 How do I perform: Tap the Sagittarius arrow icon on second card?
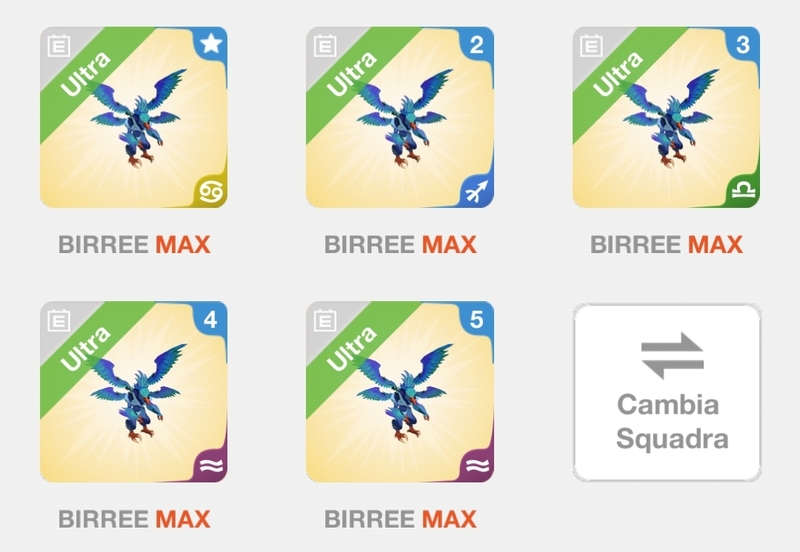[x=477, y=192]
